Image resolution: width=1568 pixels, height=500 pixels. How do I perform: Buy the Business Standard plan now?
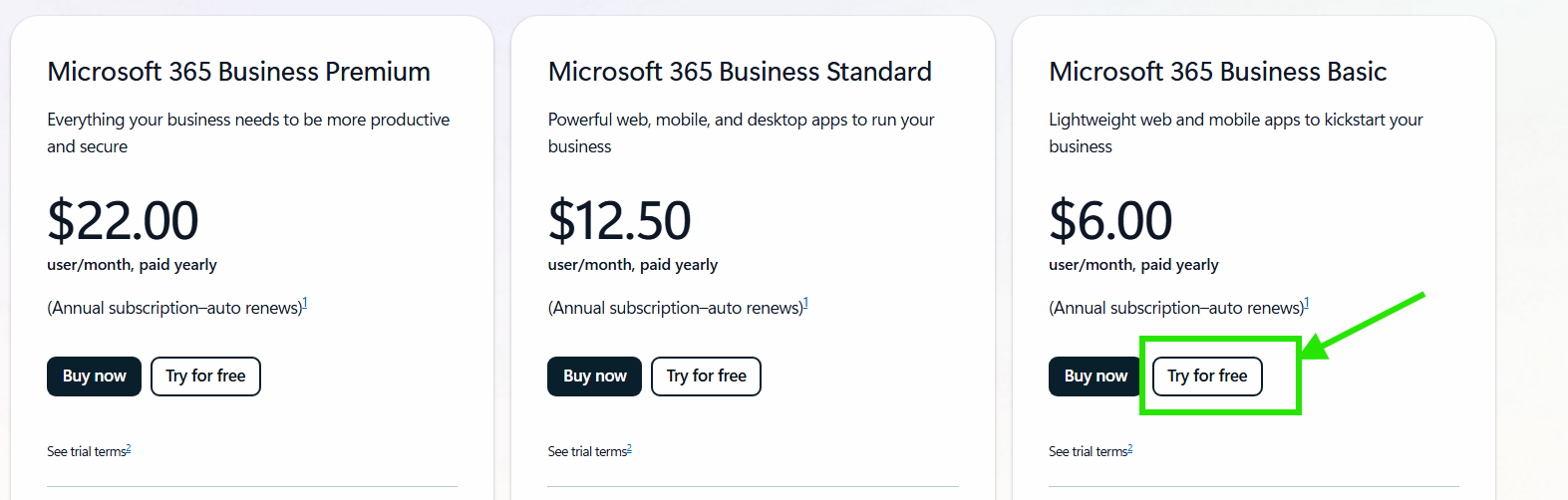click(594, 376)
